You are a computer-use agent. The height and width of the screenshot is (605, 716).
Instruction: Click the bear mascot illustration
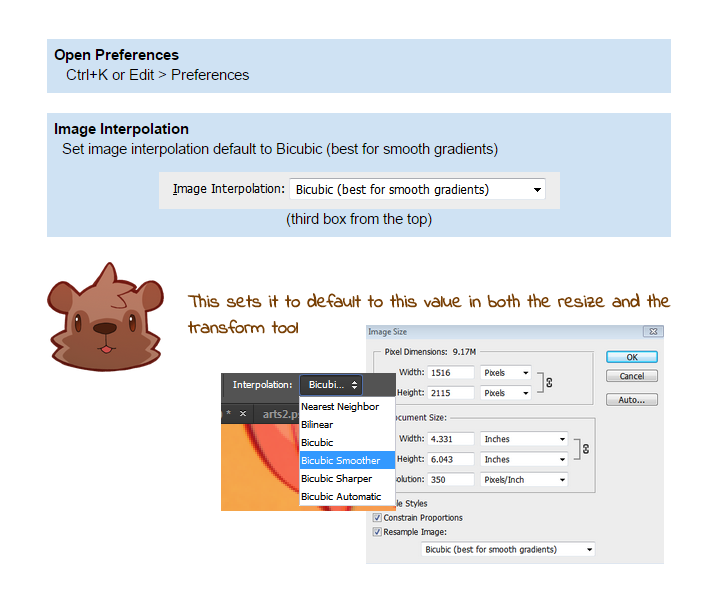point(105,317)
